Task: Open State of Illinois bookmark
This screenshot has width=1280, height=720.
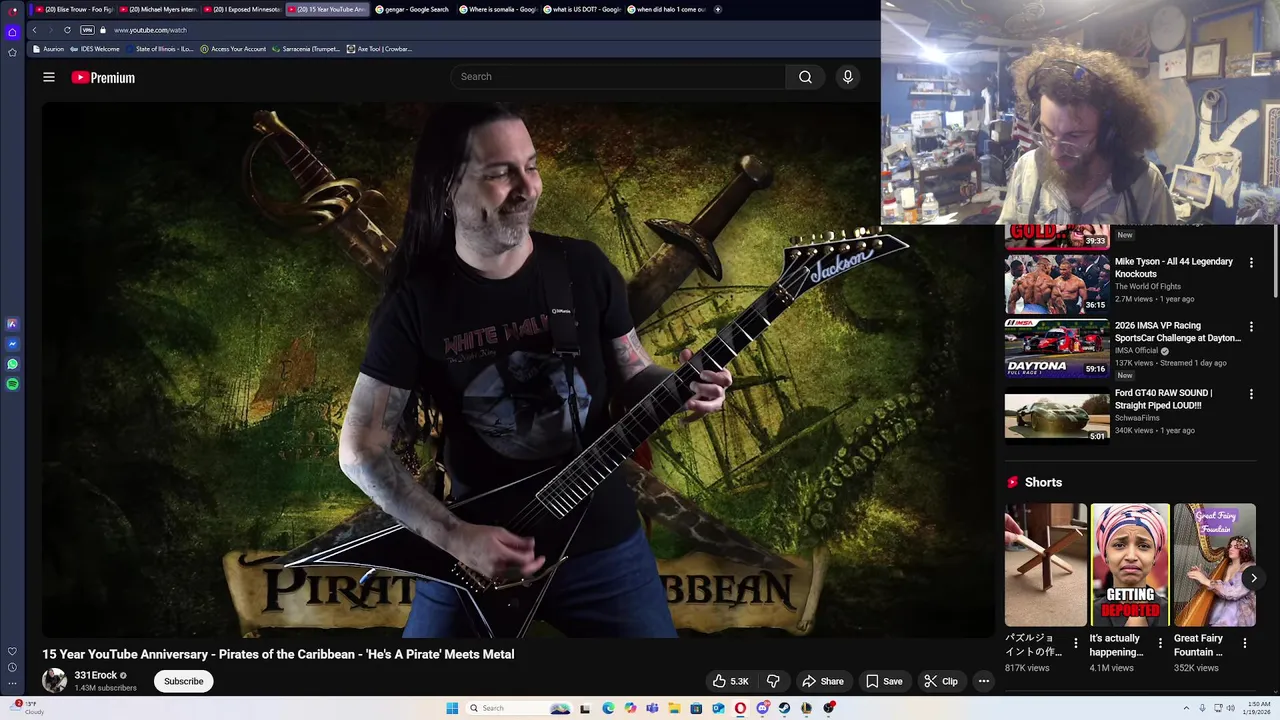Action: (159, 49)
